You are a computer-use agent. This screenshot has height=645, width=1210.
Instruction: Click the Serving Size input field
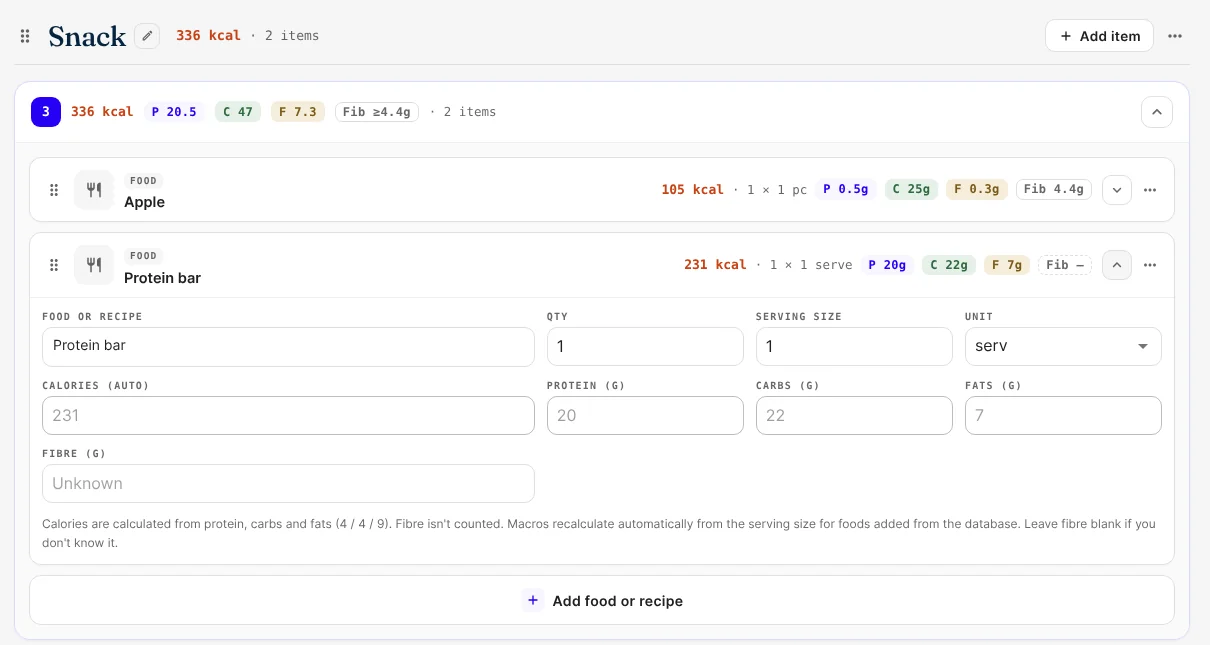854,346
